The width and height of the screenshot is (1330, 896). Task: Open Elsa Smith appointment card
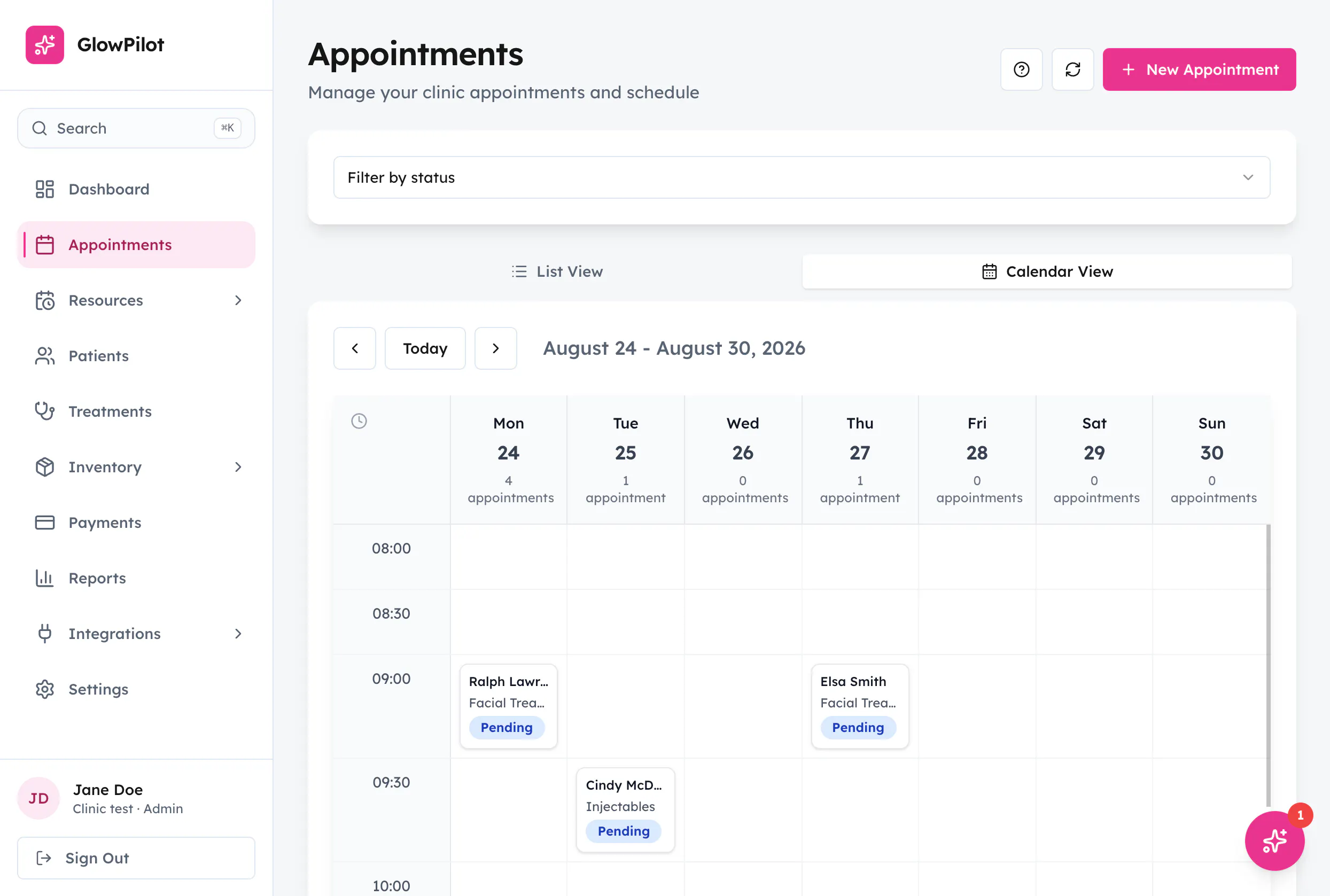860,706
